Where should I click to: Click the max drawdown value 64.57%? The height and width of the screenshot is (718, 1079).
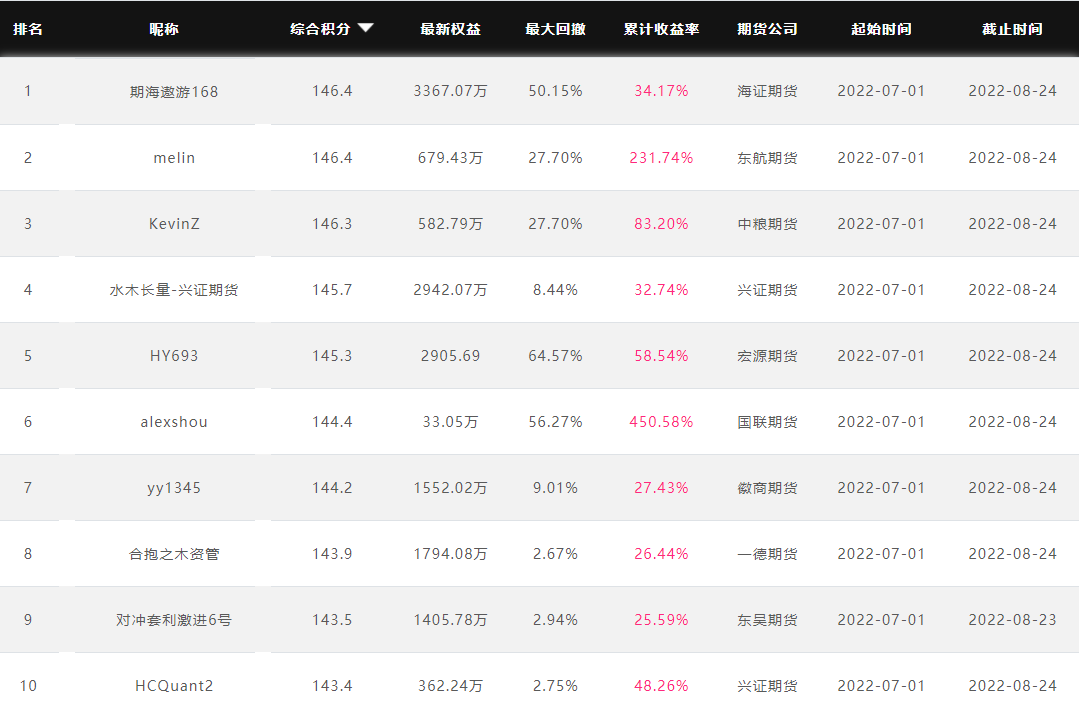(555, 356)
